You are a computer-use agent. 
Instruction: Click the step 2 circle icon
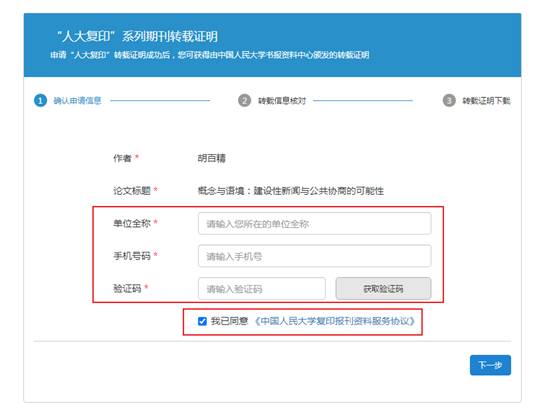244,101
